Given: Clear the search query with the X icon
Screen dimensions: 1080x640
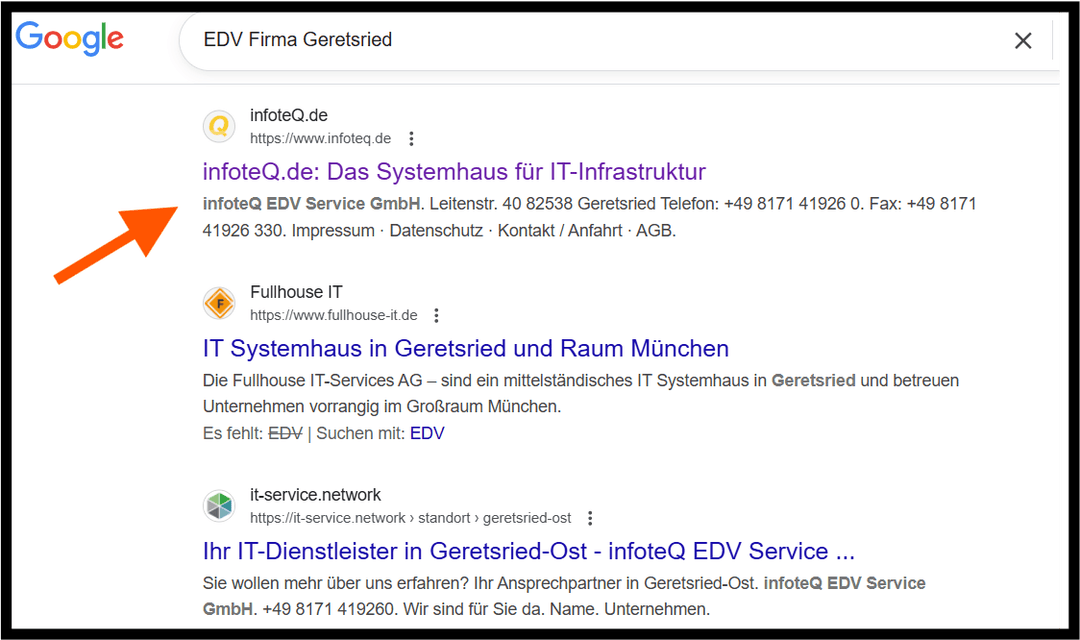Looking at the screenshot, I should point(1023,40).
